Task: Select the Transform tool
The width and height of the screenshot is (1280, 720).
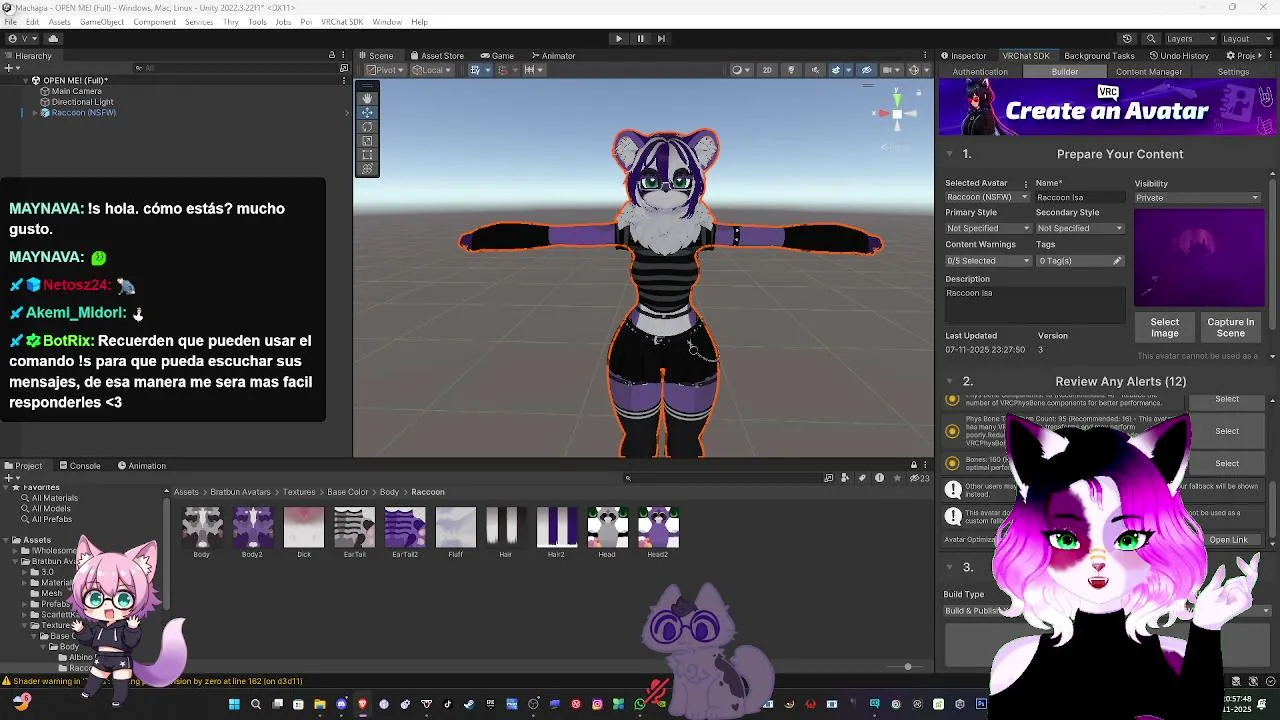Action: pyautogui.click(x=367, y=168)
